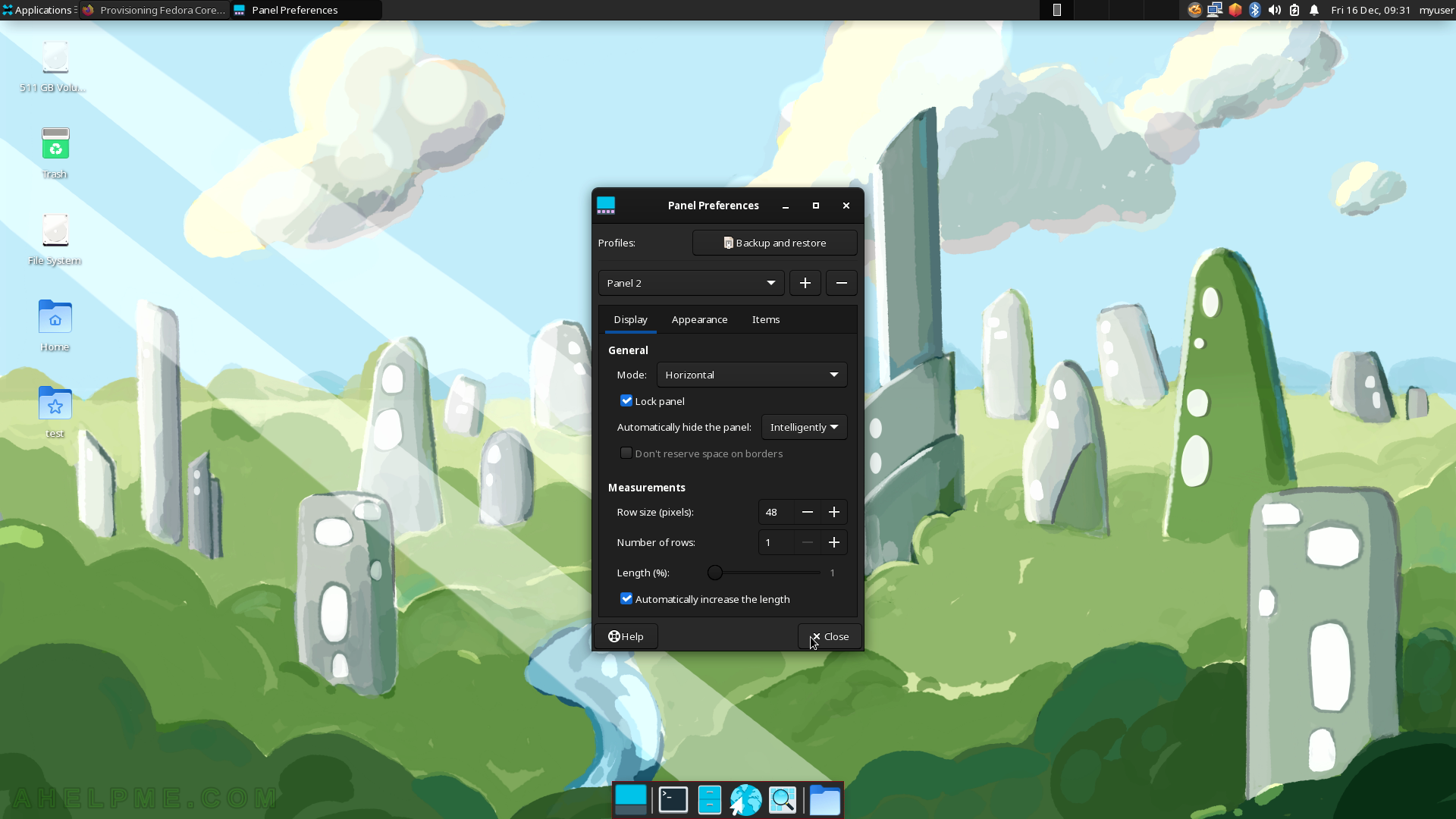Open the Applications menu
The image size is (1456, 819).
click(x=38, y=10)
